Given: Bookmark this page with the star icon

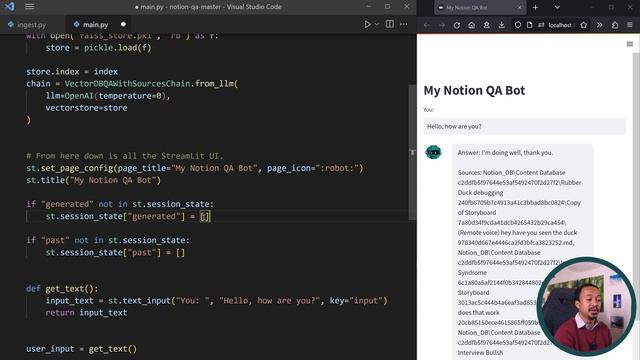Looking at the screenshot, I should pos(584,25).
